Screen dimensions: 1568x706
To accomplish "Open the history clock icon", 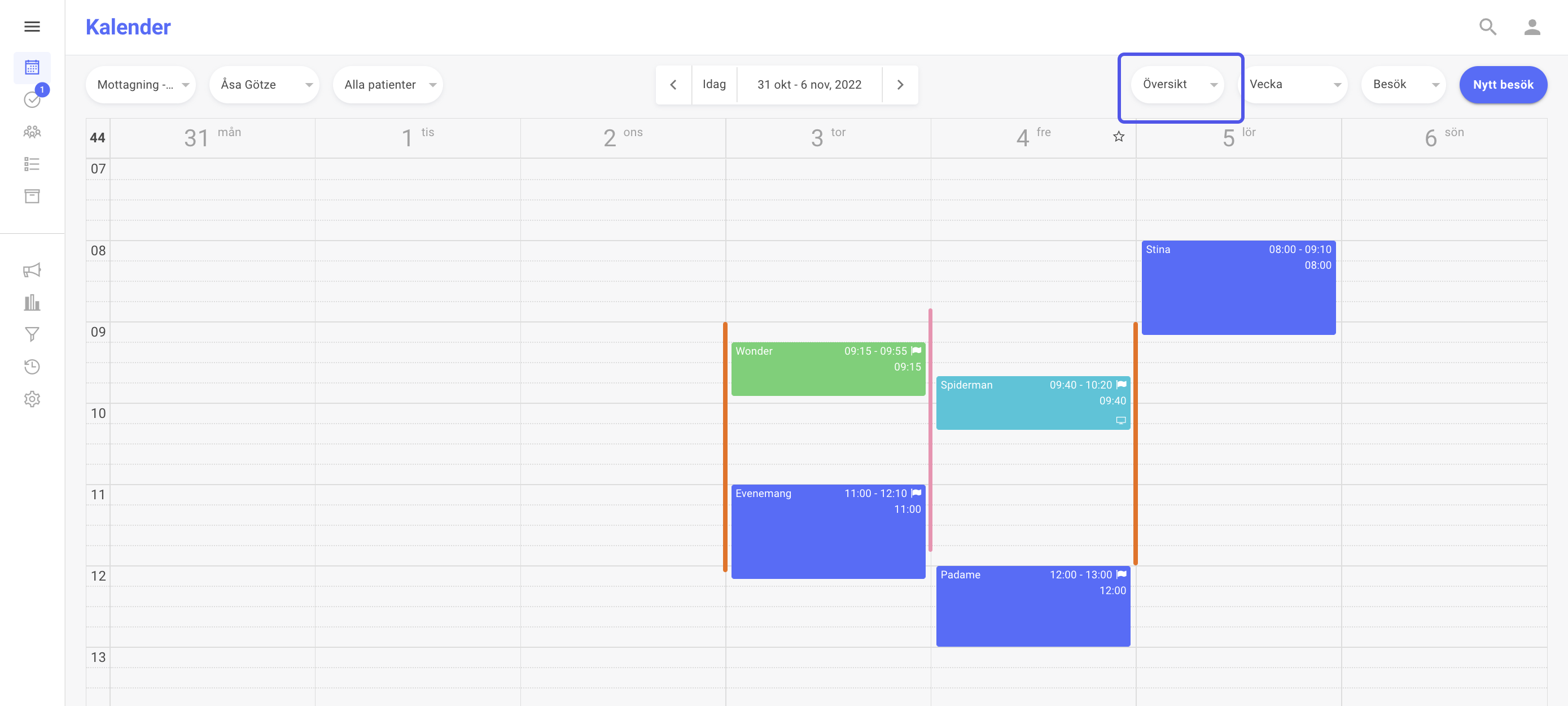I will (32, 367).
